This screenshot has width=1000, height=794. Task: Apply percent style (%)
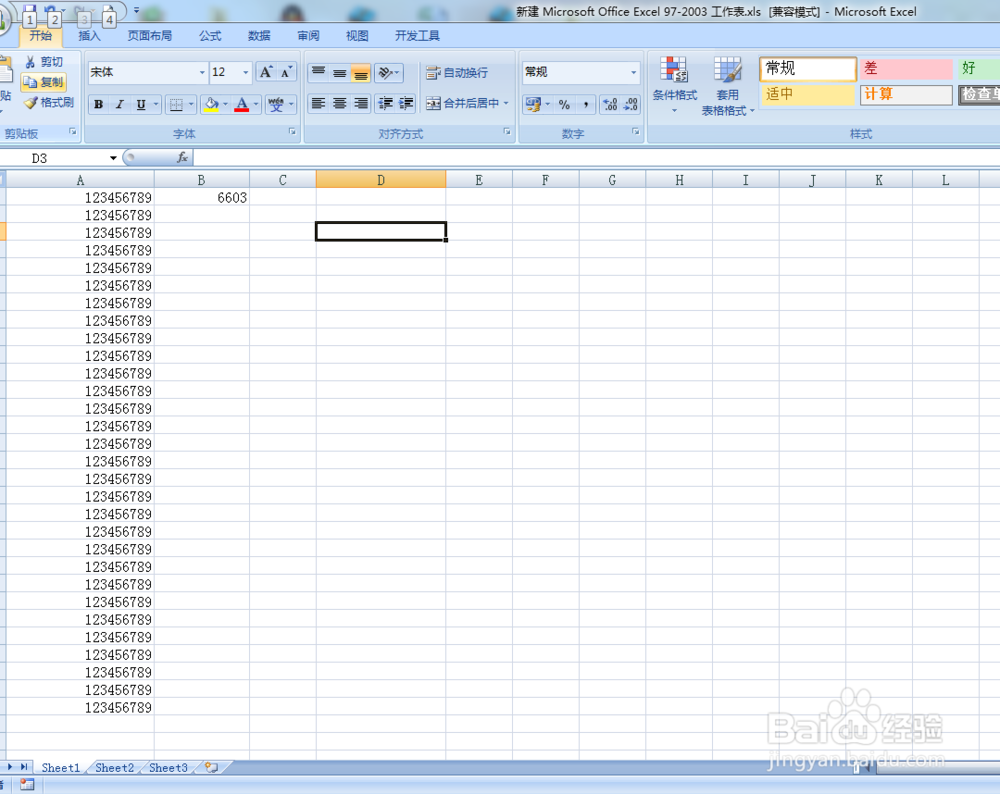point(564,104)
